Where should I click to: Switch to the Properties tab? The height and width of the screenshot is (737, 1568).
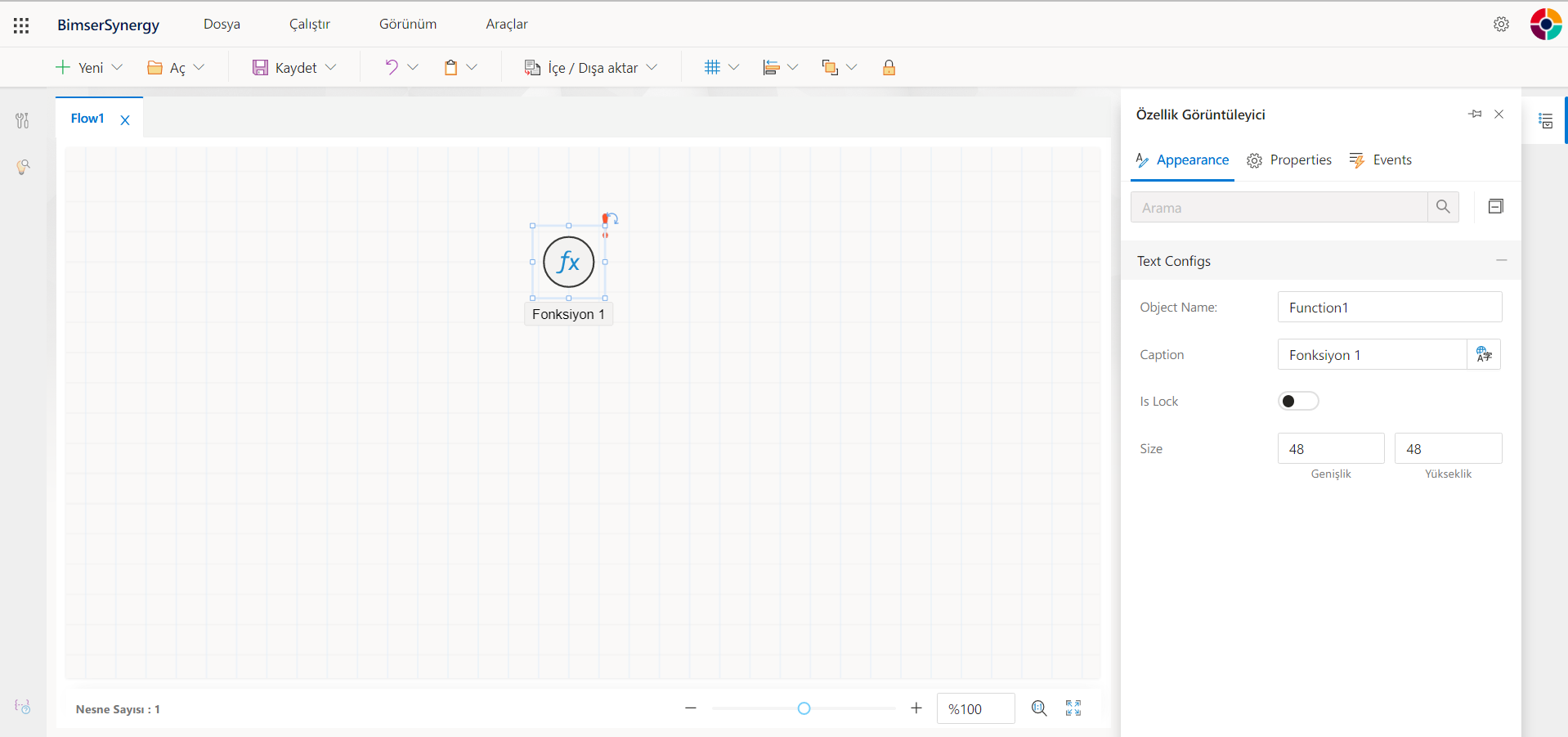pos(1289,160)
